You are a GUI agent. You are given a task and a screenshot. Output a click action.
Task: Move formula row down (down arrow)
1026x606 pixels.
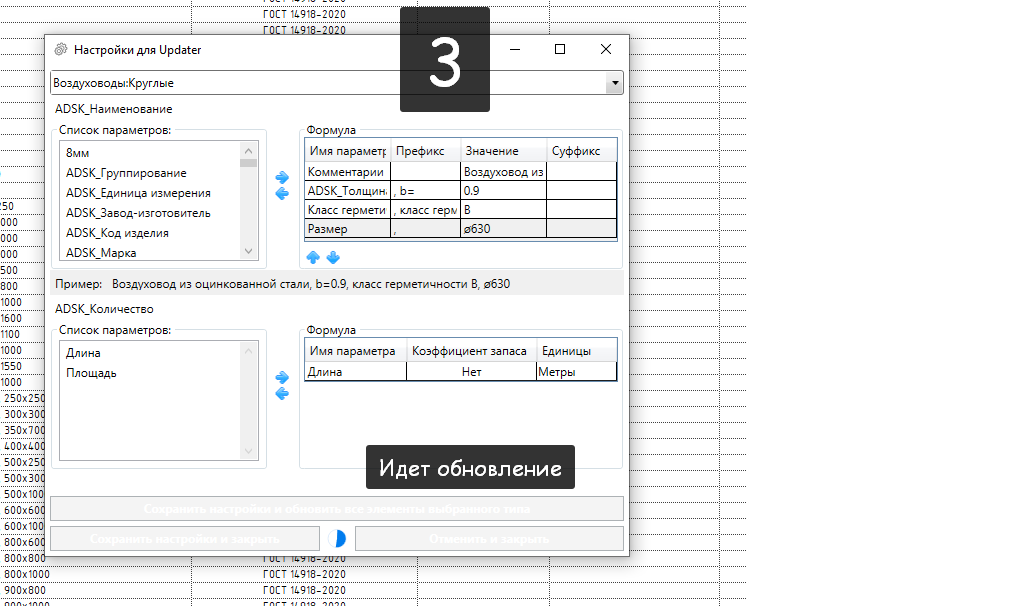pos(333,257)
